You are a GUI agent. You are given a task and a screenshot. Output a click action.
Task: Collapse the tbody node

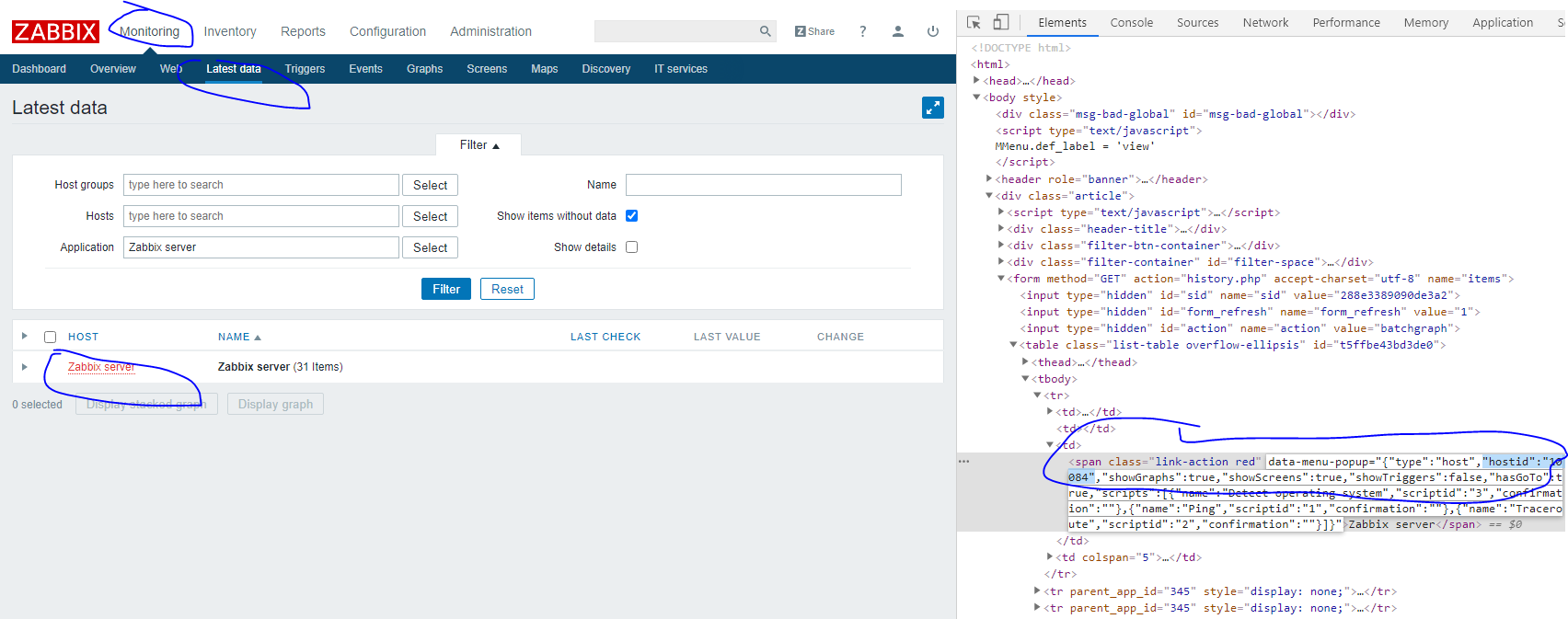tap(1025, 379)
